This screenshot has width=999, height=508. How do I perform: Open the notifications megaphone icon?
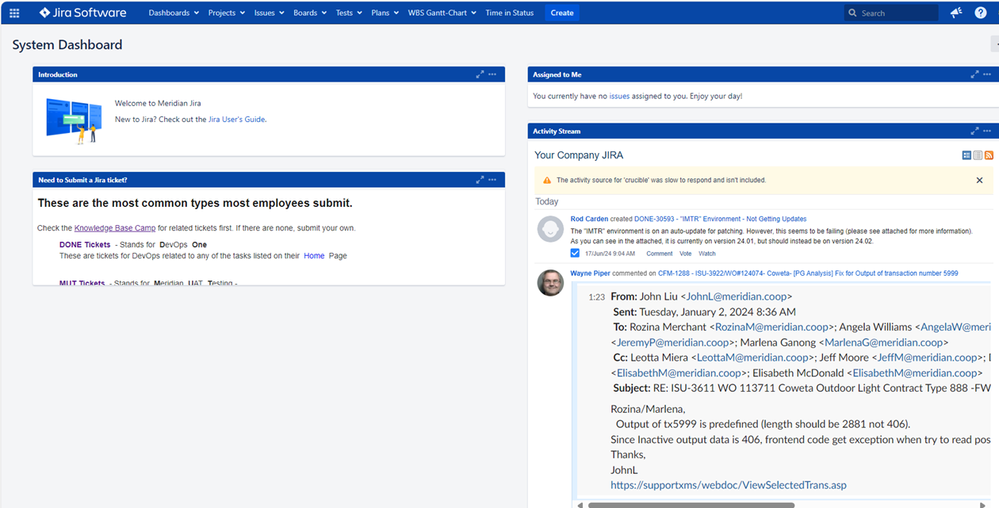[x=956, y=13]
